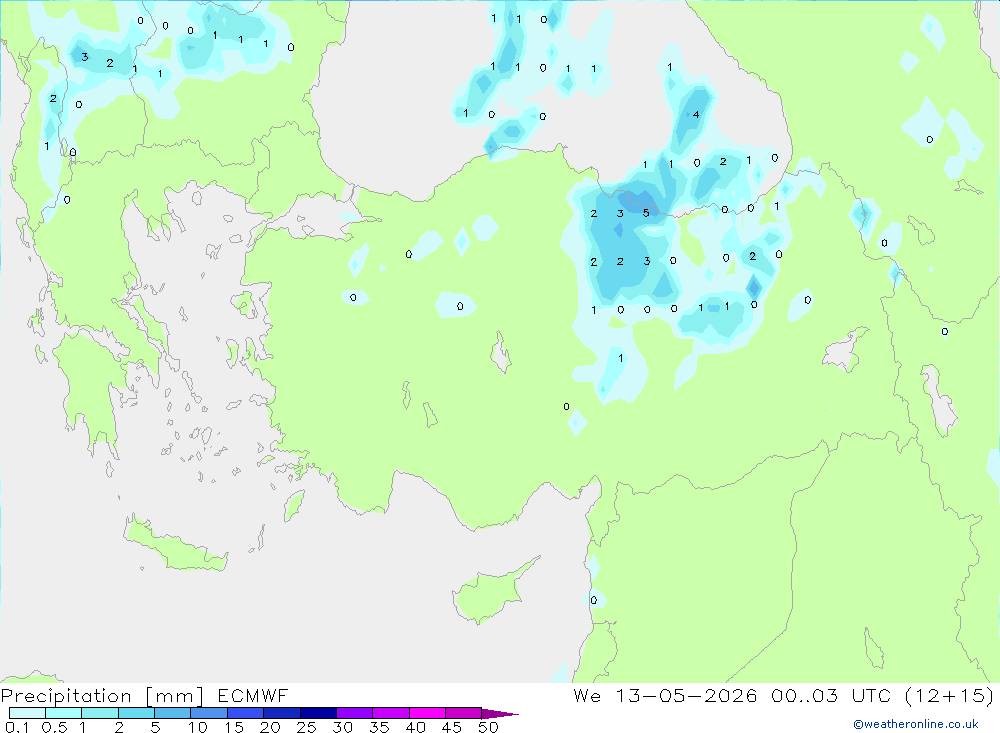Screen dimensions: 1000x733
Task: Pick the 45–50 mm legend swatch
Action: coord(464,713)
